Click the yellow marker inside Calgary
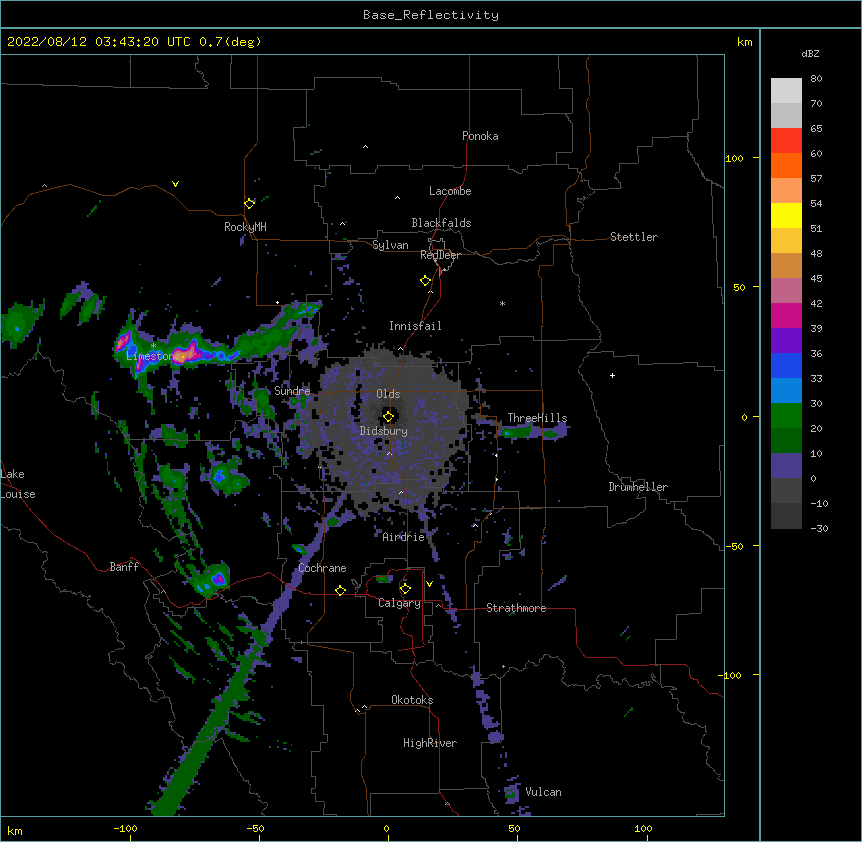This screenshot has width=862, height=842. point(405,589)
